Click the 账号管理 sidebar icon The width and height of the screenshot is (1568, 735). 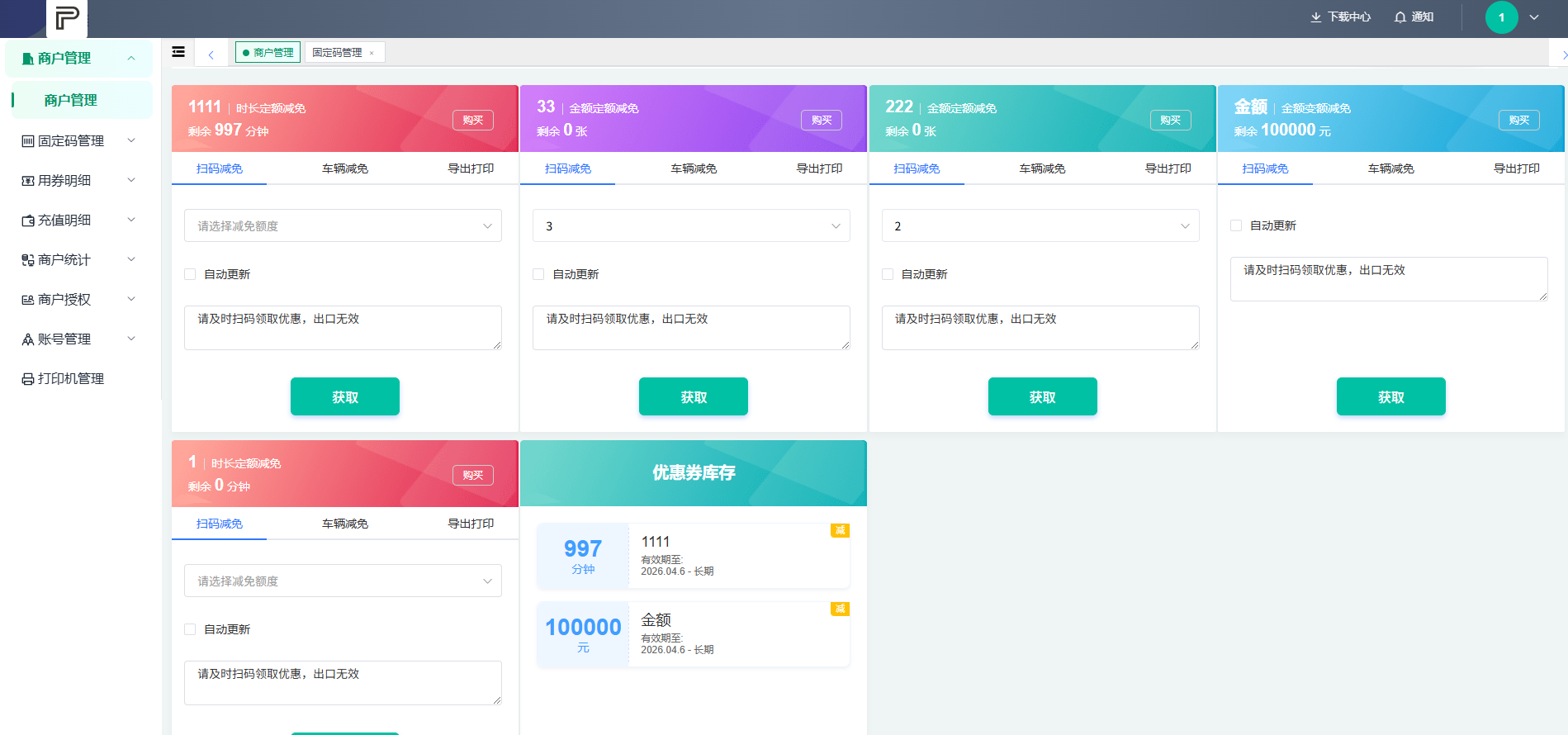28,339
